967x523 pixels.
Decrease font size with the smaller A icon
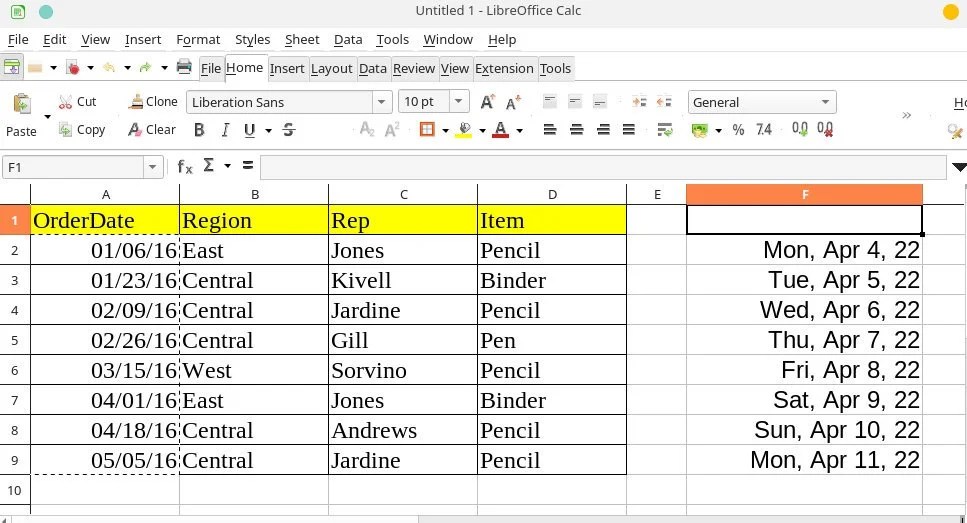(x=513, y=102)
